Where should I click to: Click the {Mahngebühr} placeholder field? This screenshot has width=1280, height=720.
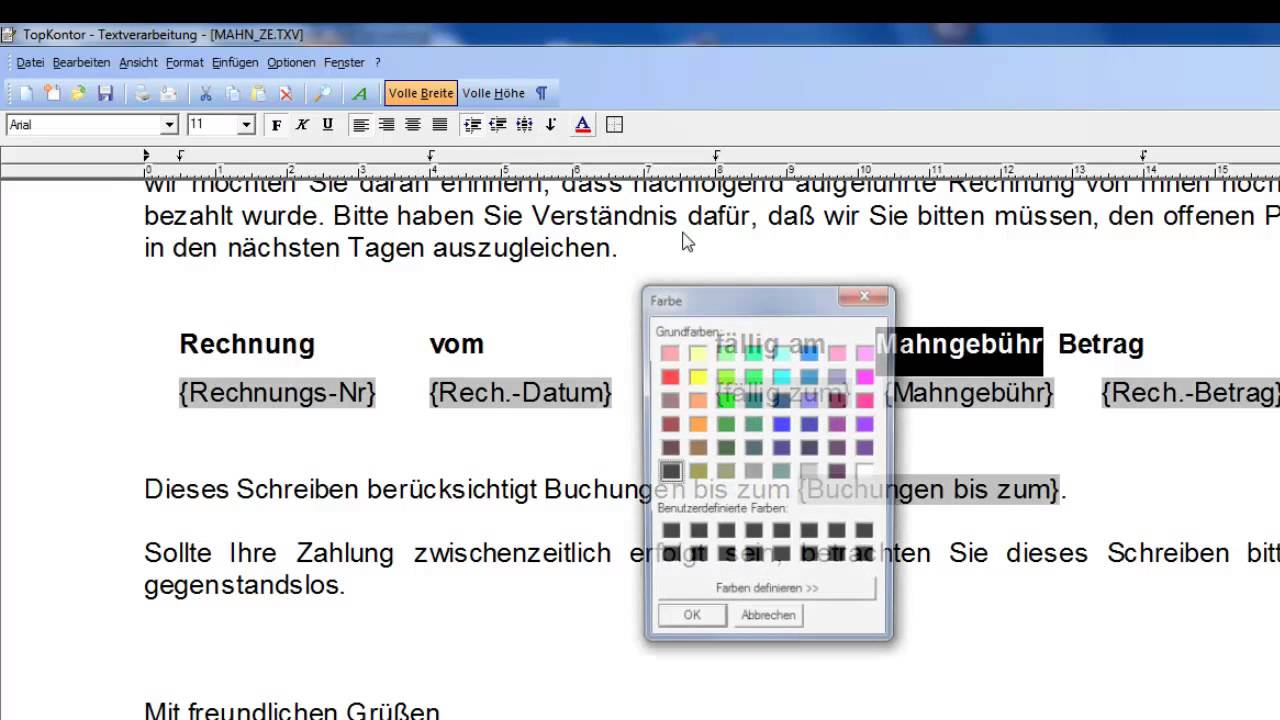(x=969, y=393)
